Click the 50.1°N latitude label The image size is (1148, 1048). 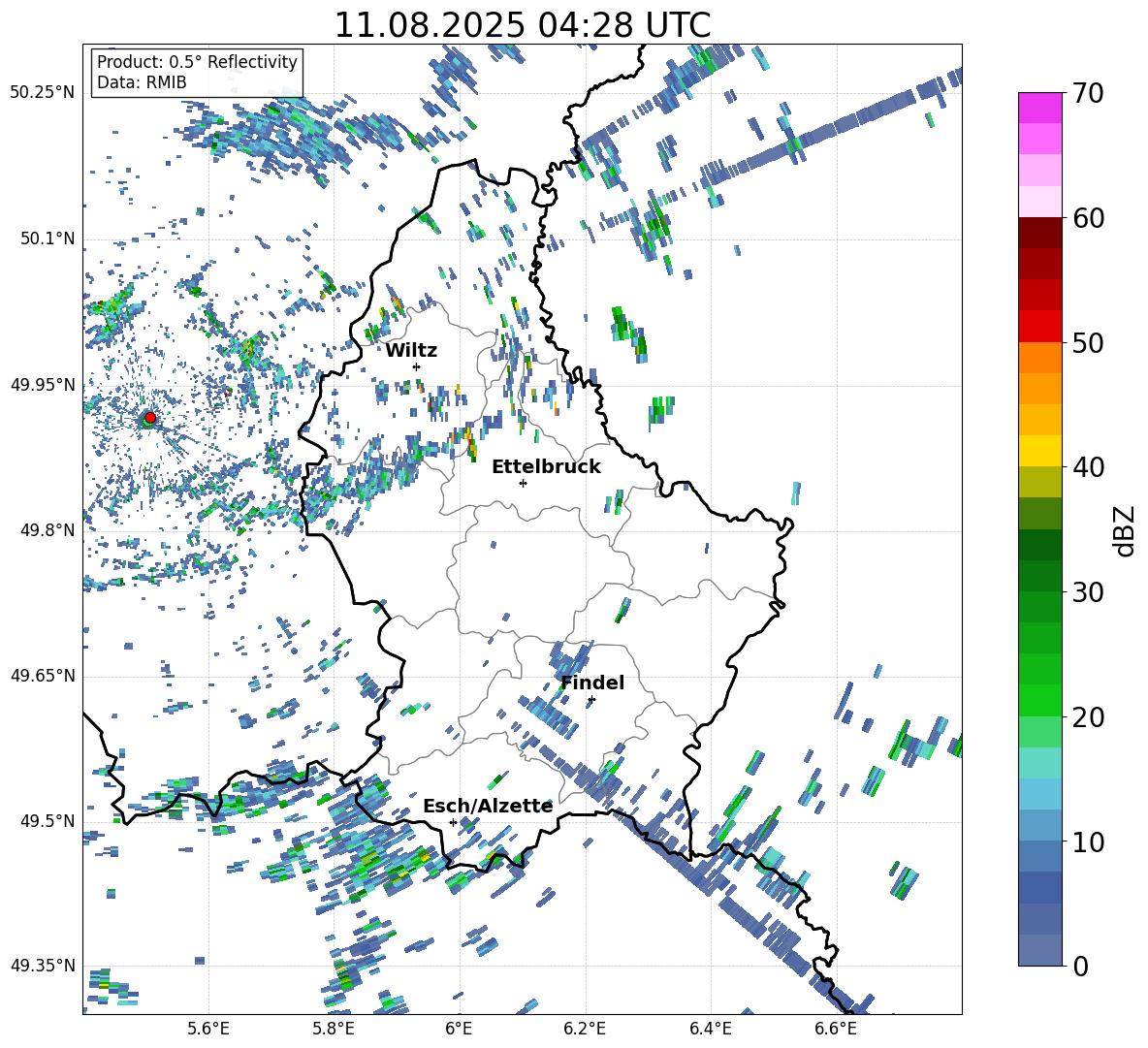point(47,239)
